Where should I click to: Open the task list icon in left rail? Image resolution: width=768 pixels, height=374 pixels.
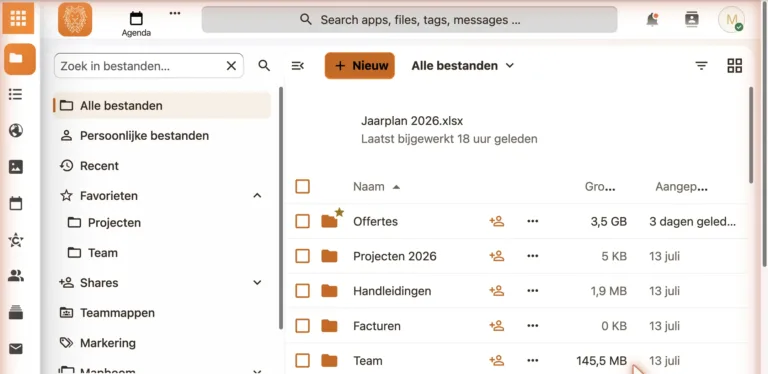(x=16, y=94)
